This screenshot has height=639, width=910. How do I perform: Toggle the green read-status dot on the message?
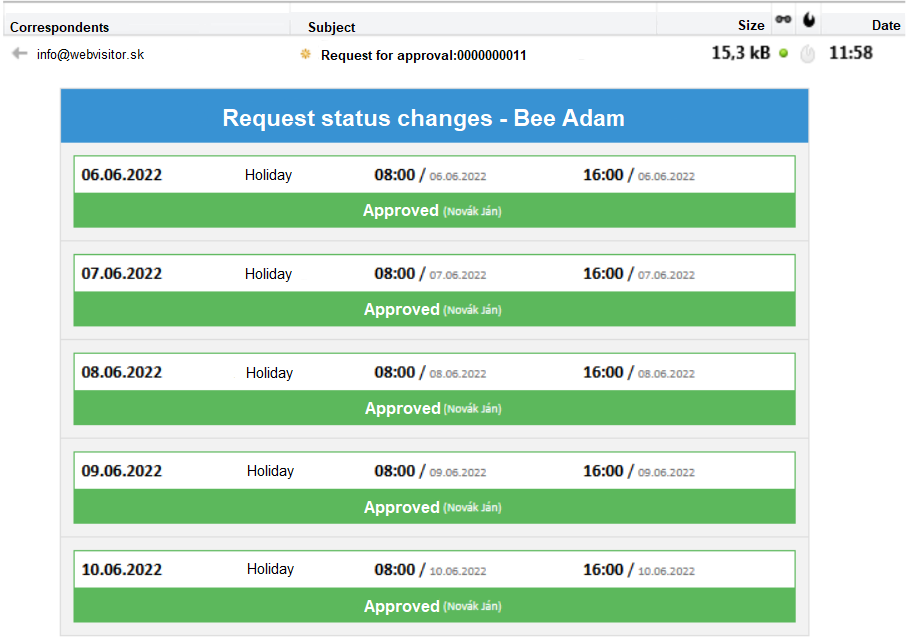pyautogui.click(x=783, y=54)
